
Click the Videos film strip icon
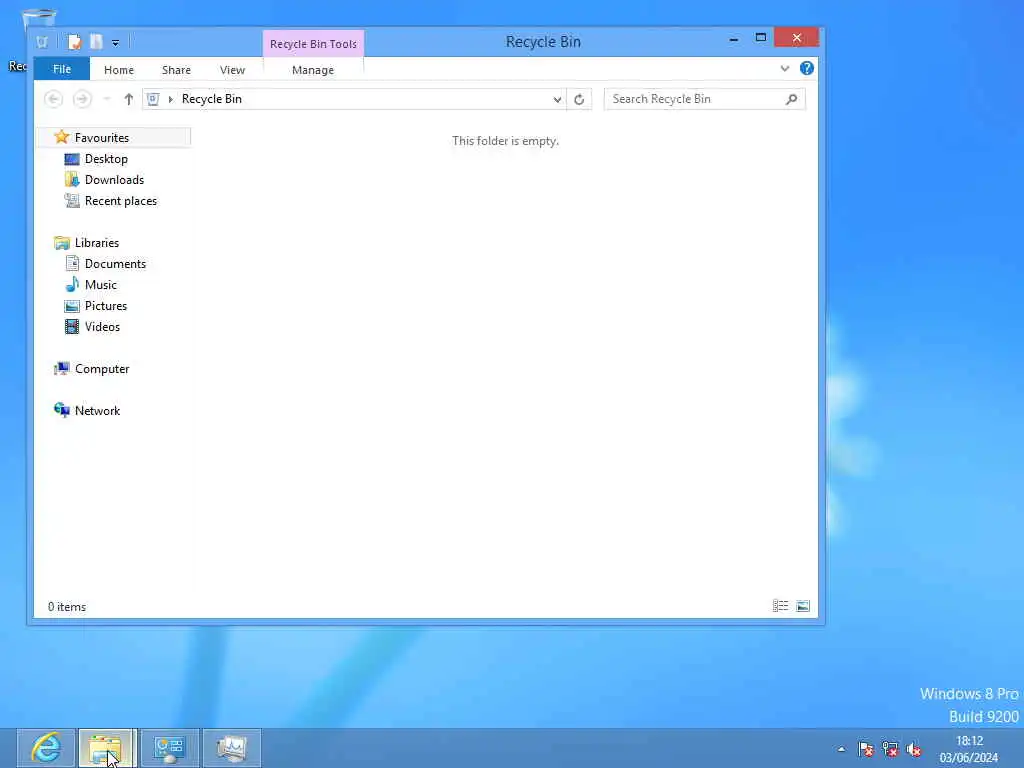(x=72, y=327)
